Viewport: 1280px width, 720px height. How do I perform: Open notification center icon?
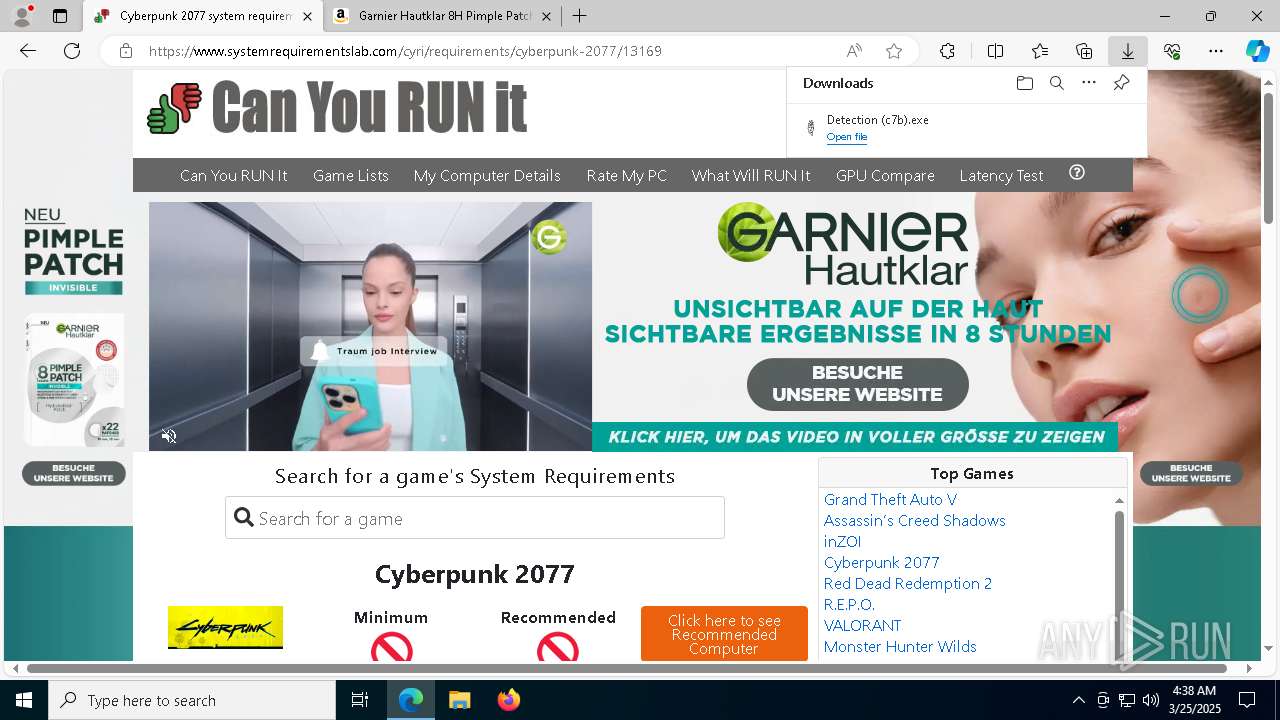click(x=1247, y=700)
